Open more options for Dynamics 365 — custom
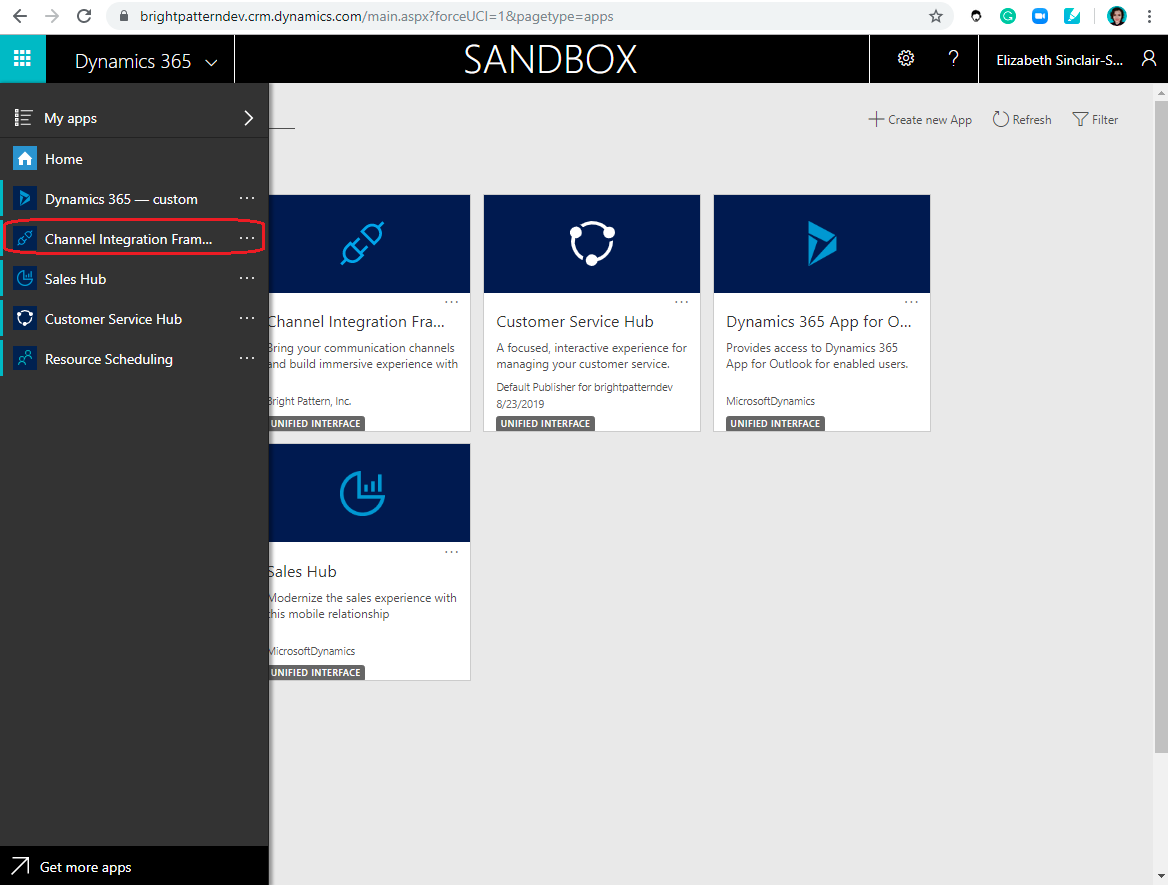Screen dimensions: 1168x885 247,198
